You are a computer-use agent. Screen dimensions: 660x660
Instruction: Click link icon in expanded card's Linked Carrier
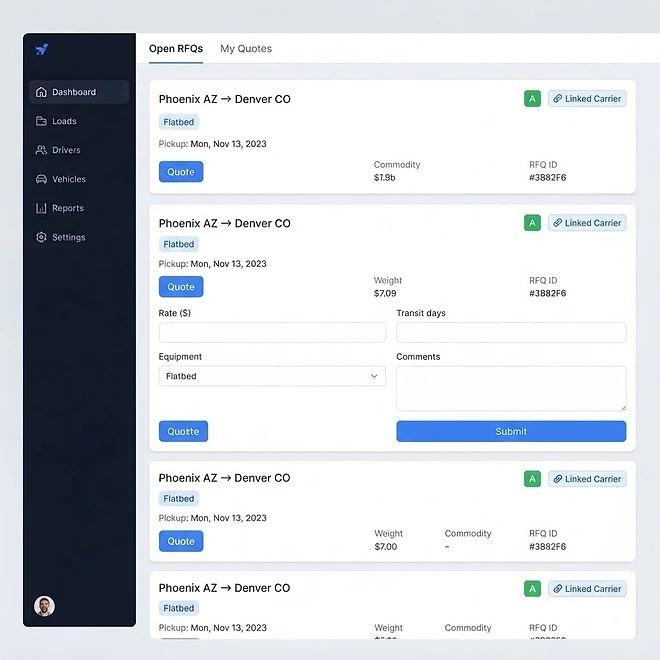pyautogui.click(x=557, y=223)
